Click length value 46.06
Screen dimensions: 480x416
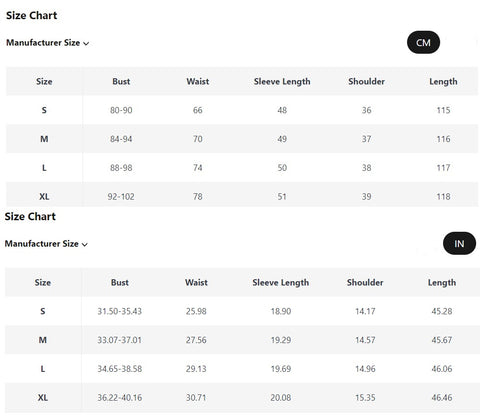coord(442,369)
